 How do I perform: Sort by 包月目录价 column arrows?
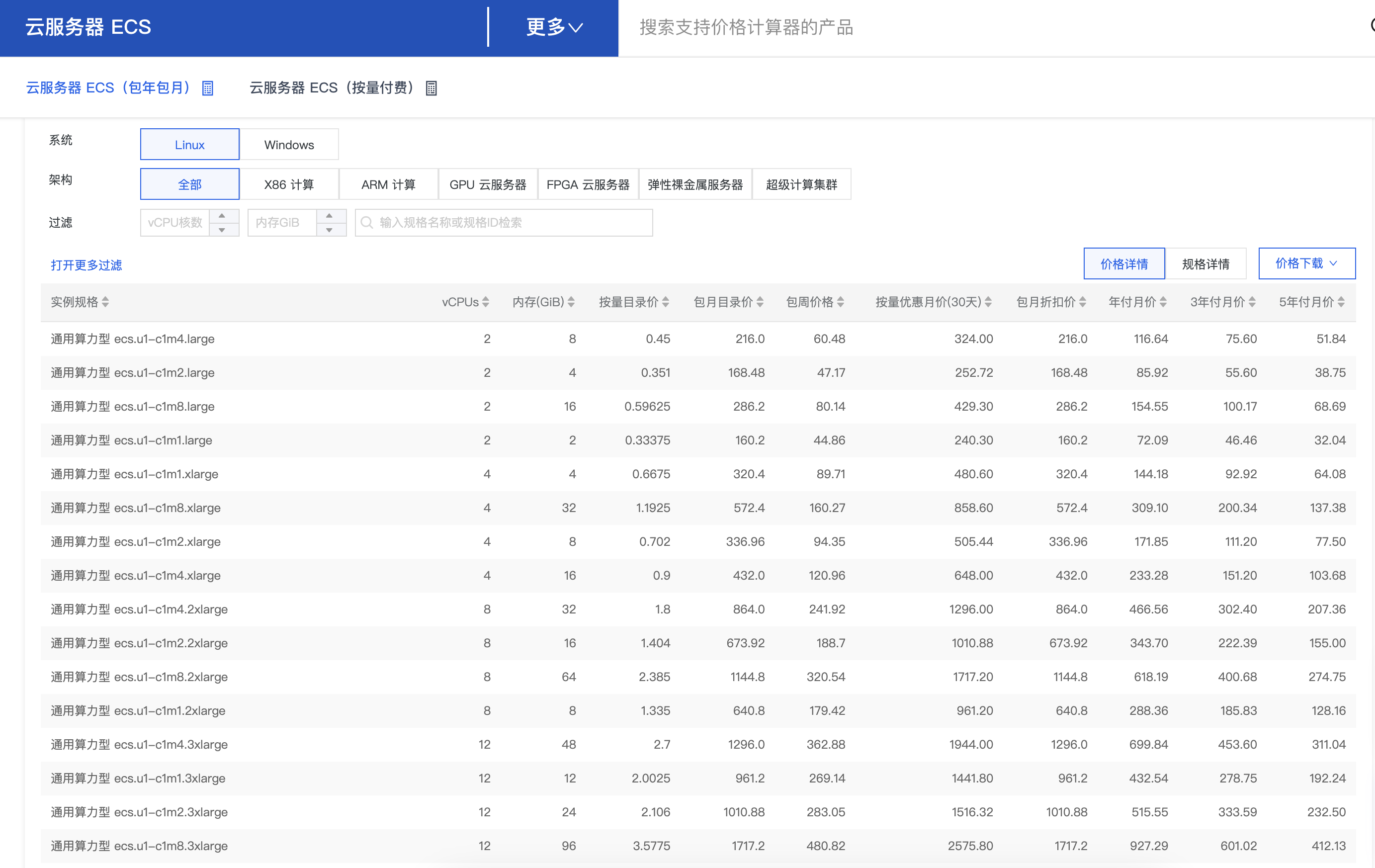click(760, 302)
